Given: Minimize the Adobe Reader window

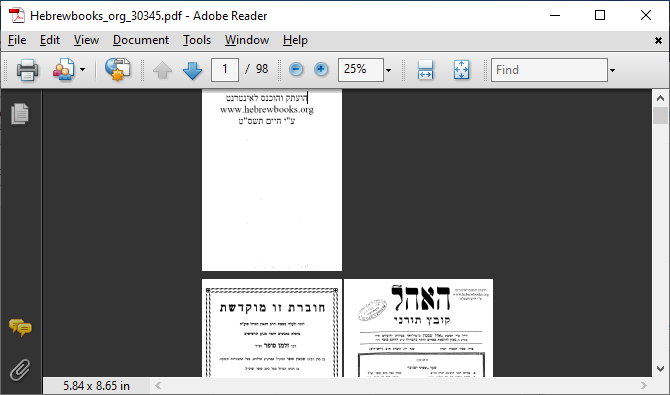Looking at the screenshot, I should click(555, 15).
